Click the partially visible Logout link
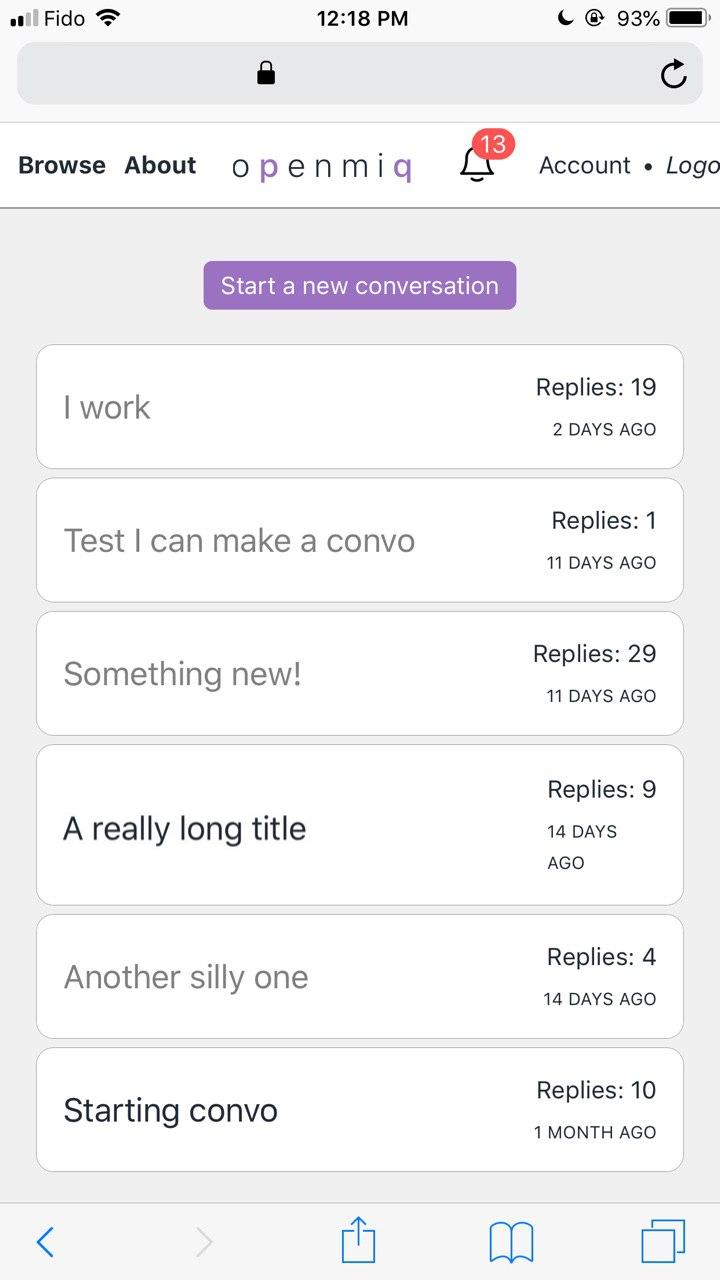 pyautogui.click(x=693, y=165)
